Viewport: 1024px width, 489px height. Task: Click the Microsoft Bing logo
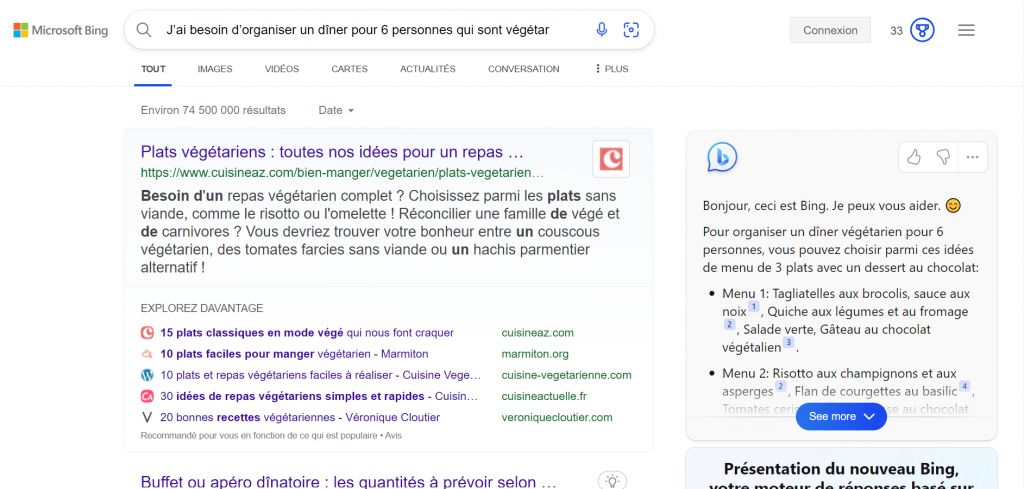62,30
